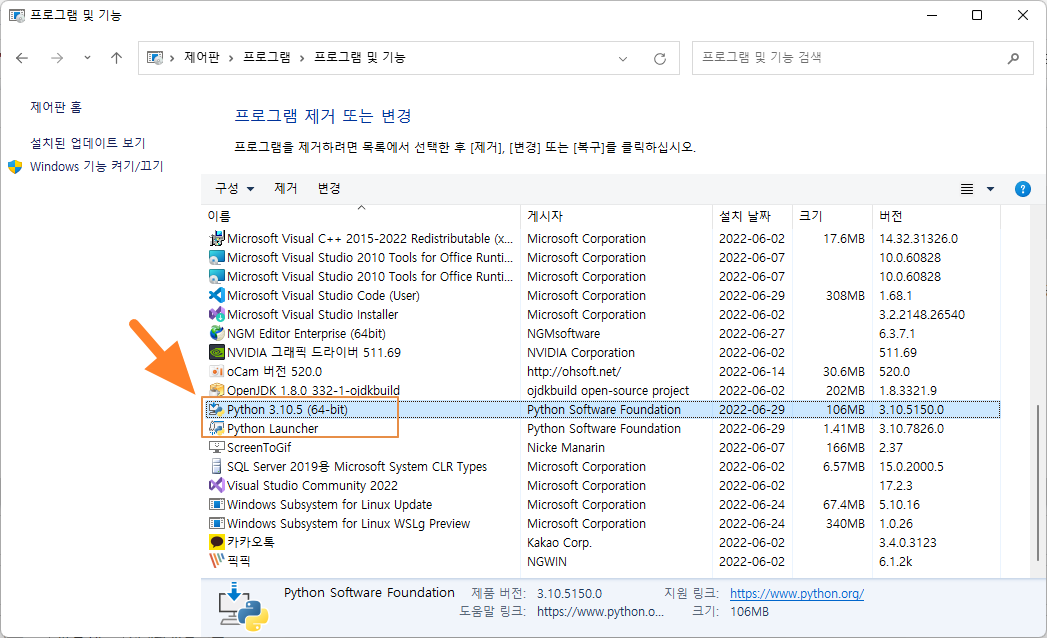The width and height of the screenshot is (1047, 638).
Task: Go forward with the right arrow
Action: tap(57, 58)
